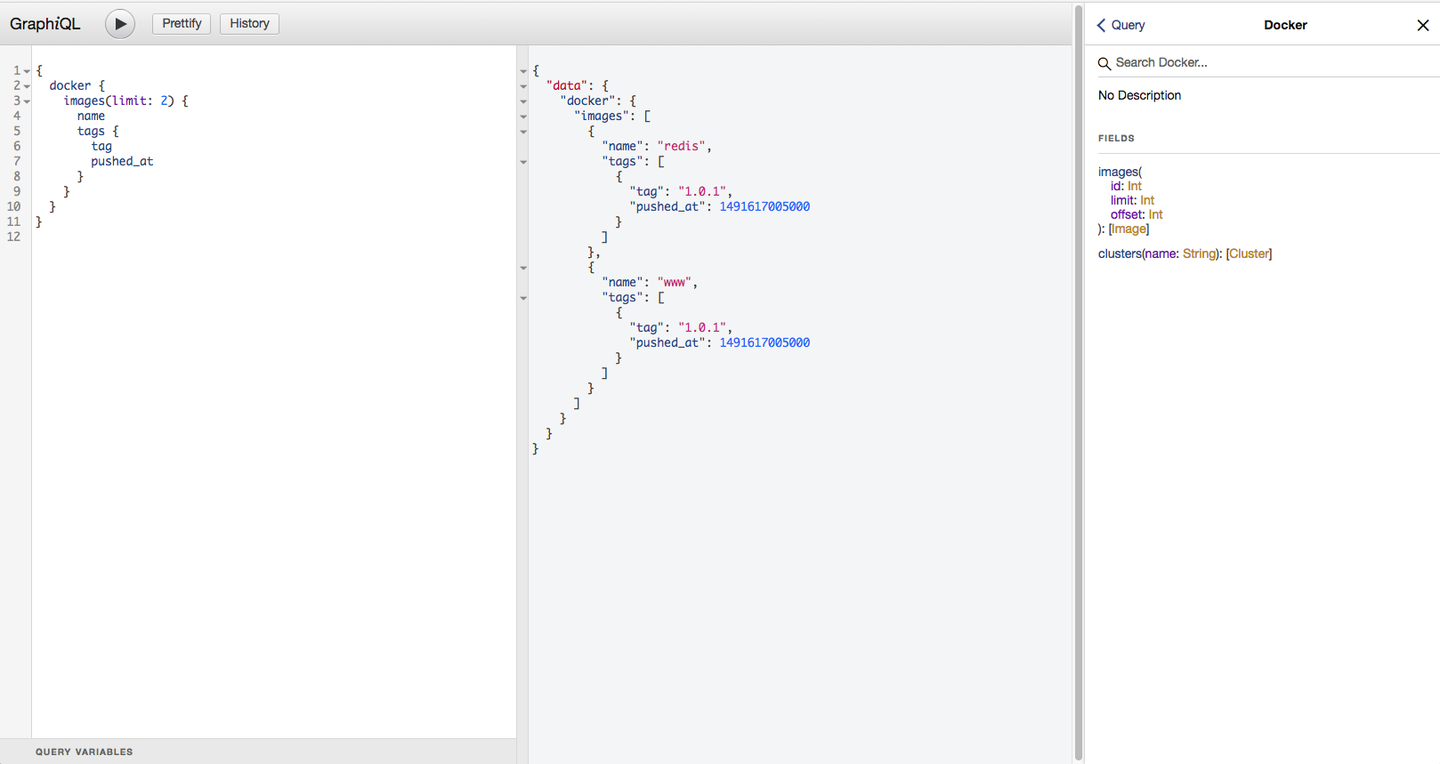The height and width of the screenshot is (764, 1440).
Task: Collapse the docker block on line 2
Action: click(x=24, y=85)
